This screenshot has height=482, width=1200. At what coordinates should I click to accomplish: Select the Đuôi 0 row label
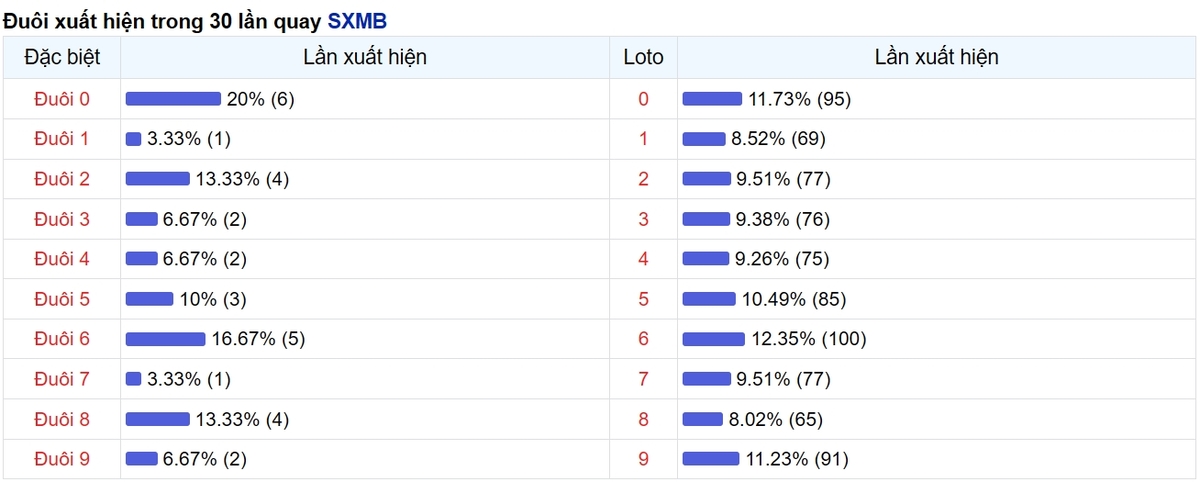point(62,99)
